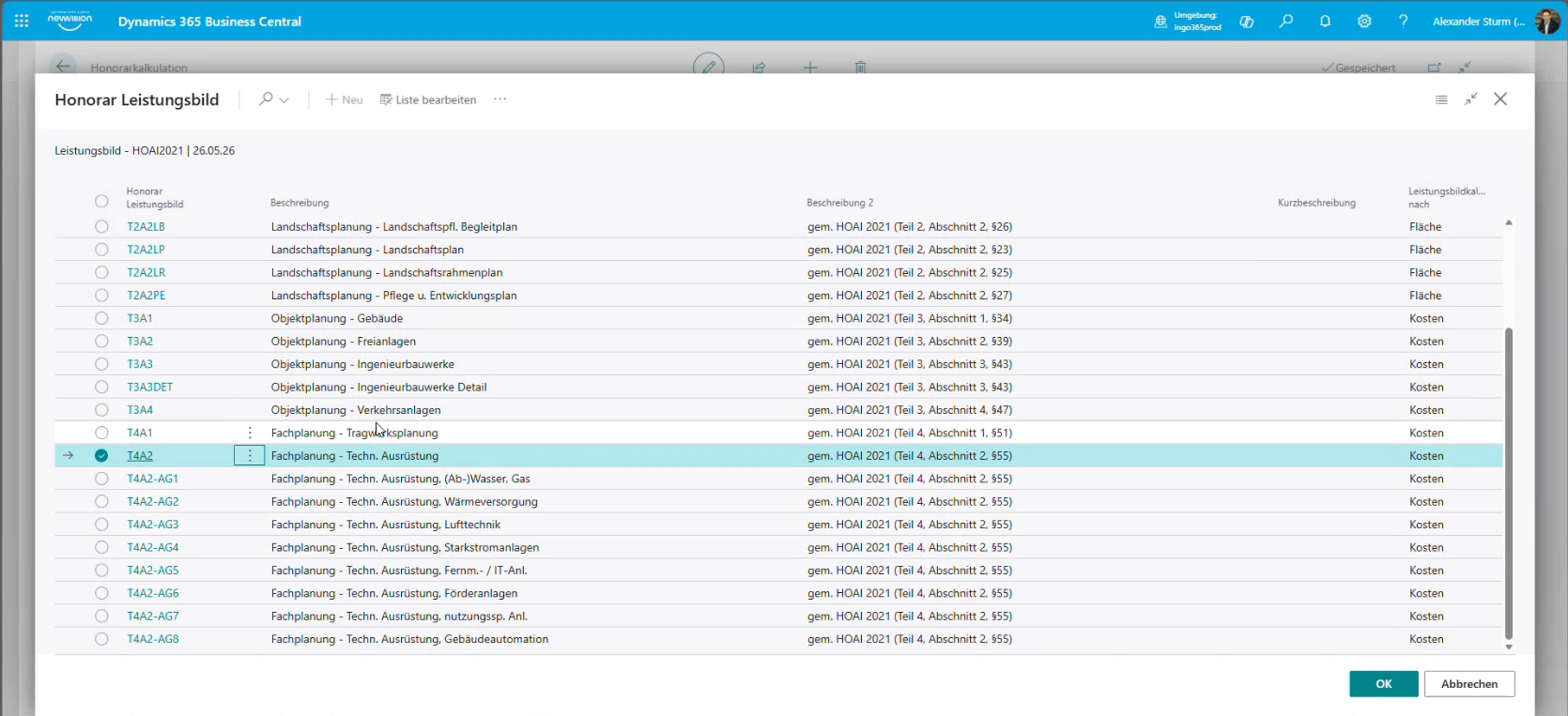Select the T3A1 row circle
1568x716 pixels.
(101, 318)
